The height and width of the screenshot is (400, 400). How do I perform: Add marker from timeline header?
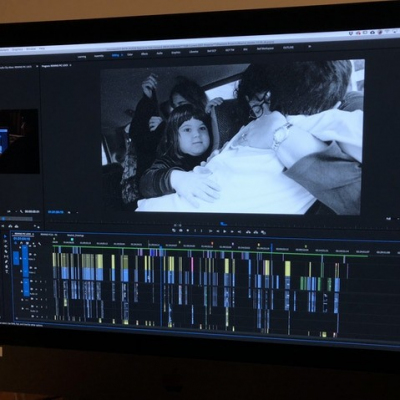(33, 244)
